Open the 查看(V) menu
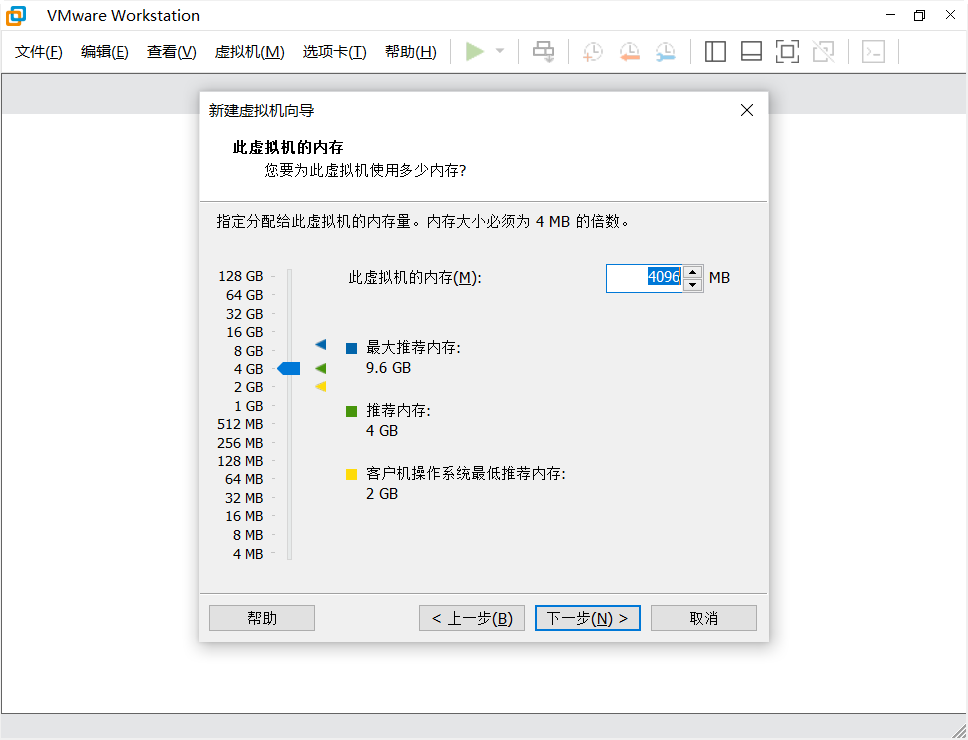968x740 pixels. pyautogui.click(x=172, y=52)
